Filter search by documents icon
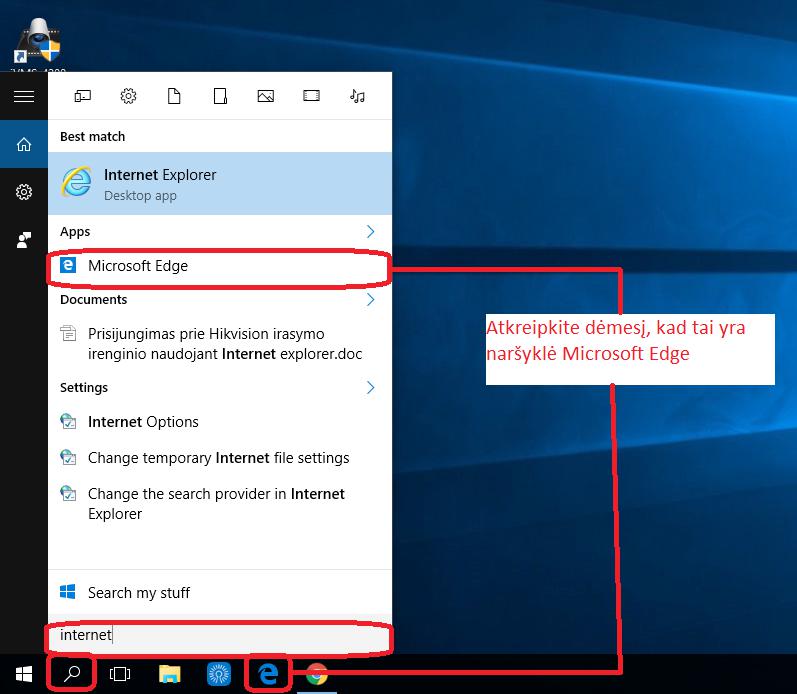This screenshot has width=797, height=694. pos(174,96)
